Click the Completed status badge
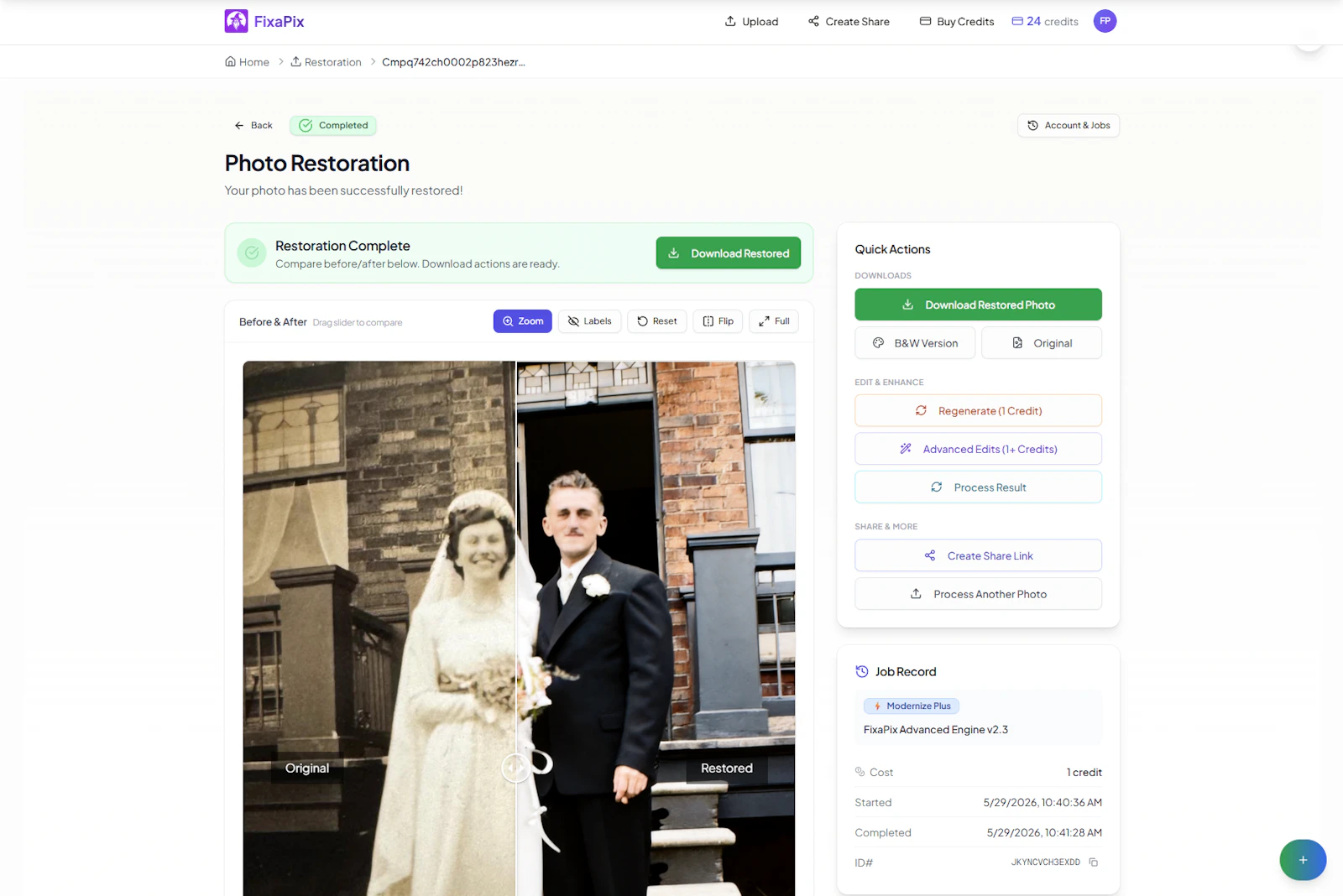 [x=333, y=125]
